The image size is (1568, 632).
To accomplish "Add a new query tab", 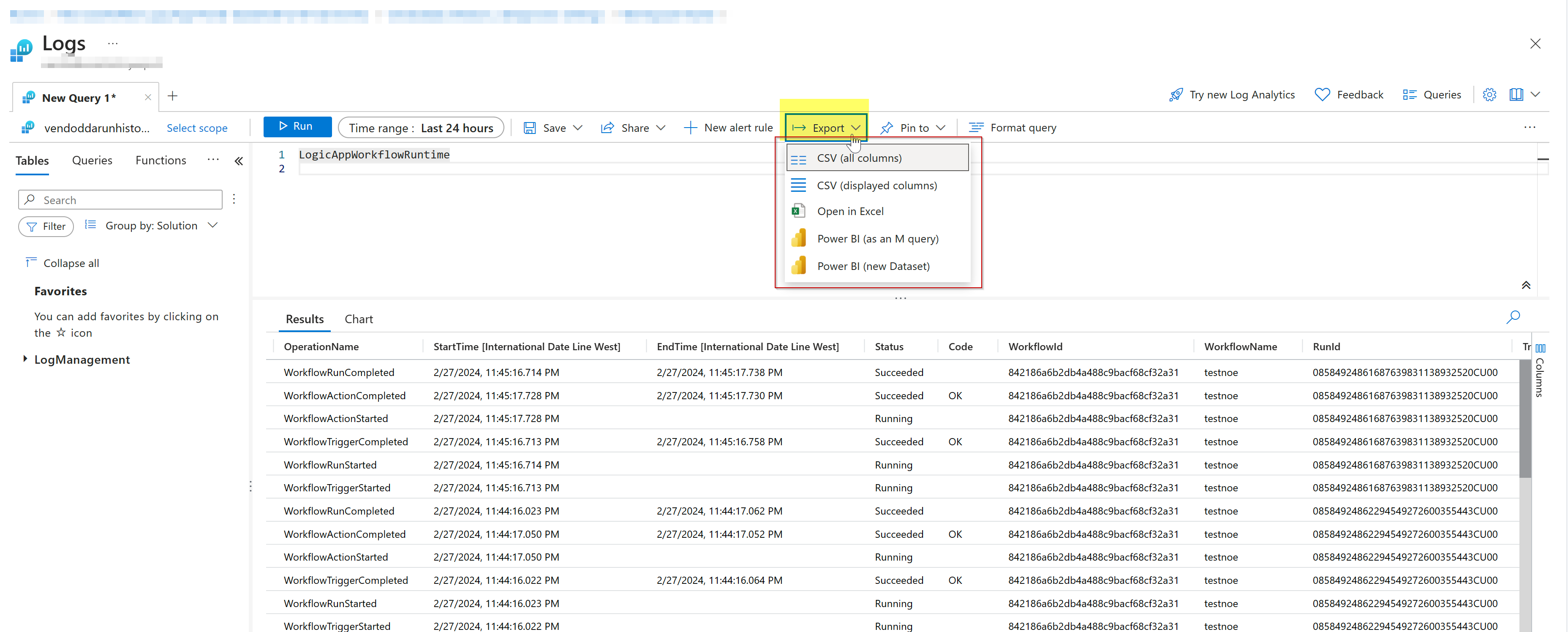I will coord(172,96).
